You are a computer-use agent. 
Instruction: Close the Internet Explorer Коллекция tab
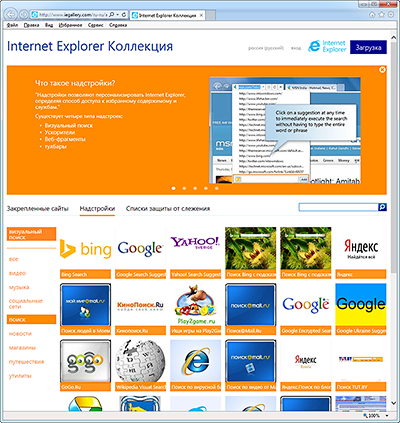click(x=201, y=15)
